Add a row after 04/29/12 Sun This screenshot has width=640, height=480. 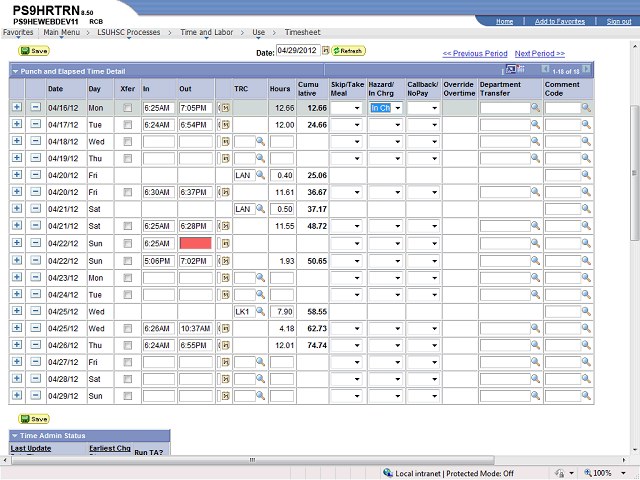17,396
